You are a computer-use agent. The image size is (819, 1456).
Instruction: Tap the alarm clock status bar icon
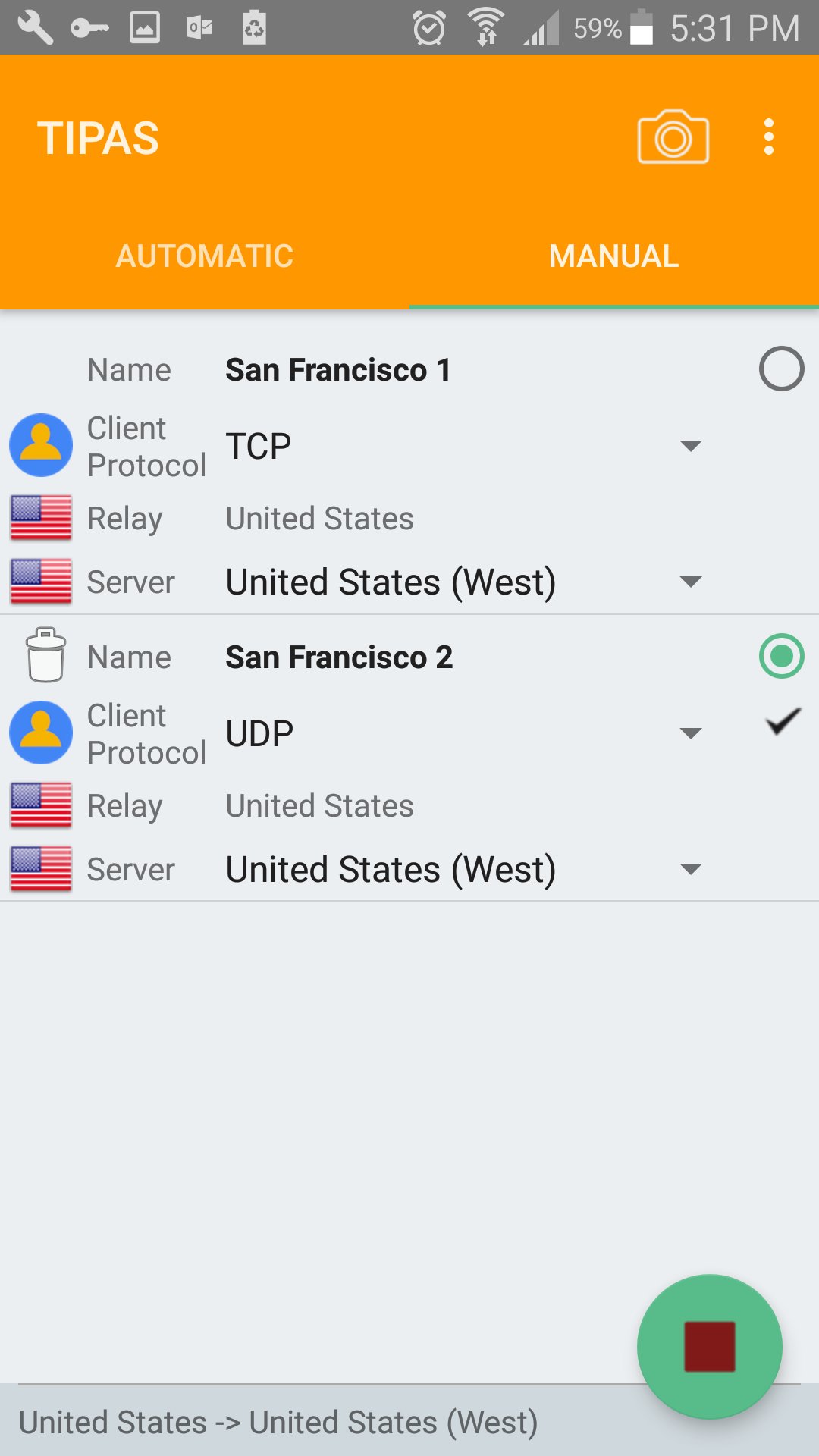428,28
